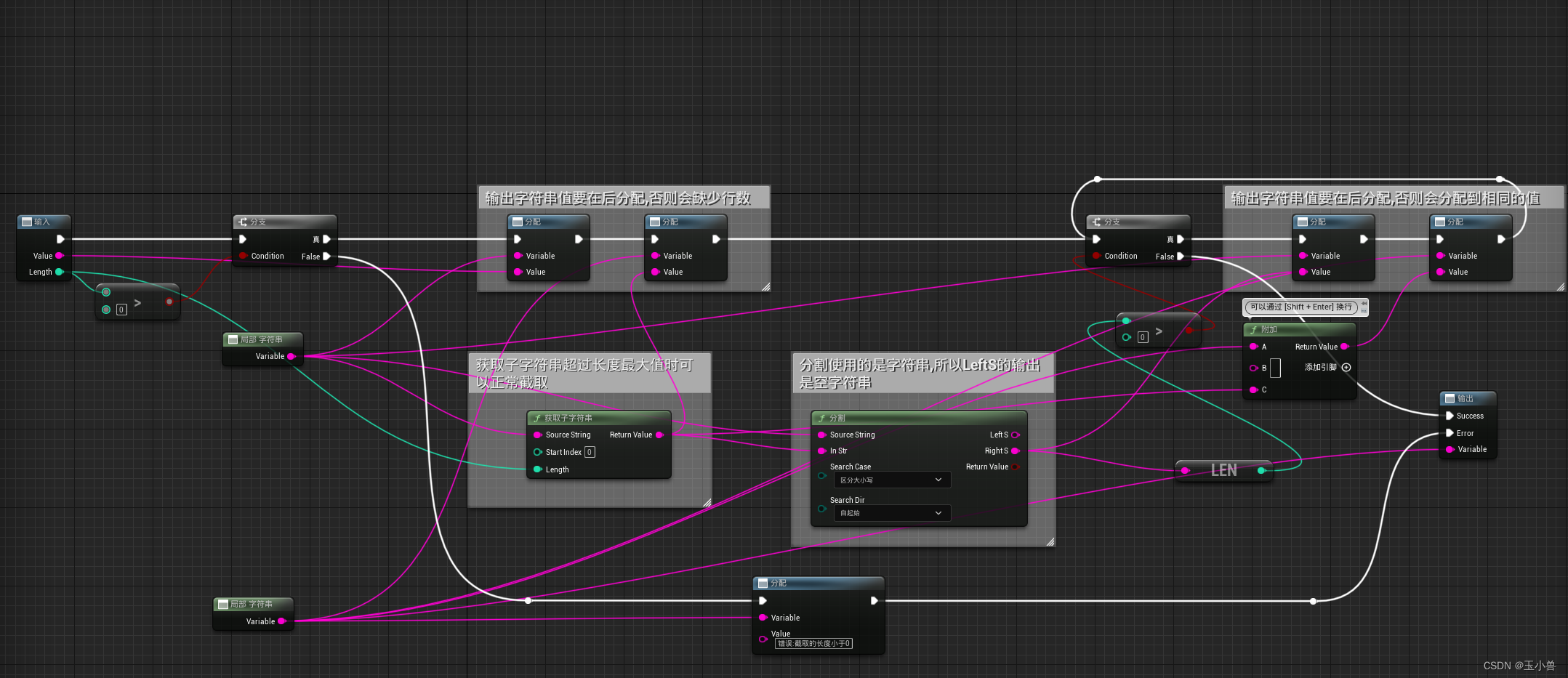The width and height of the screenshot is (1568, 678).
Task: Click the Variable pin on bottom 分配 node
Action: (763, 618)
